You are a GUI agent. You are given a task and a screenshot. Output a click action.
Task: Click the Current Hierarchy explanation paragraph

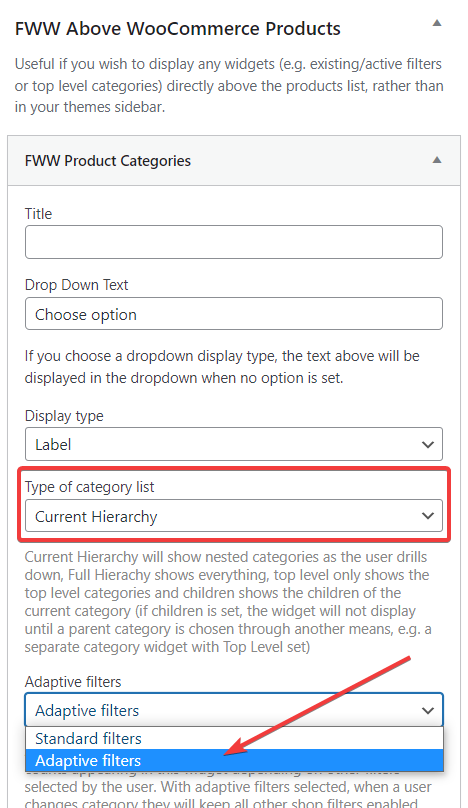pos(228,602)
